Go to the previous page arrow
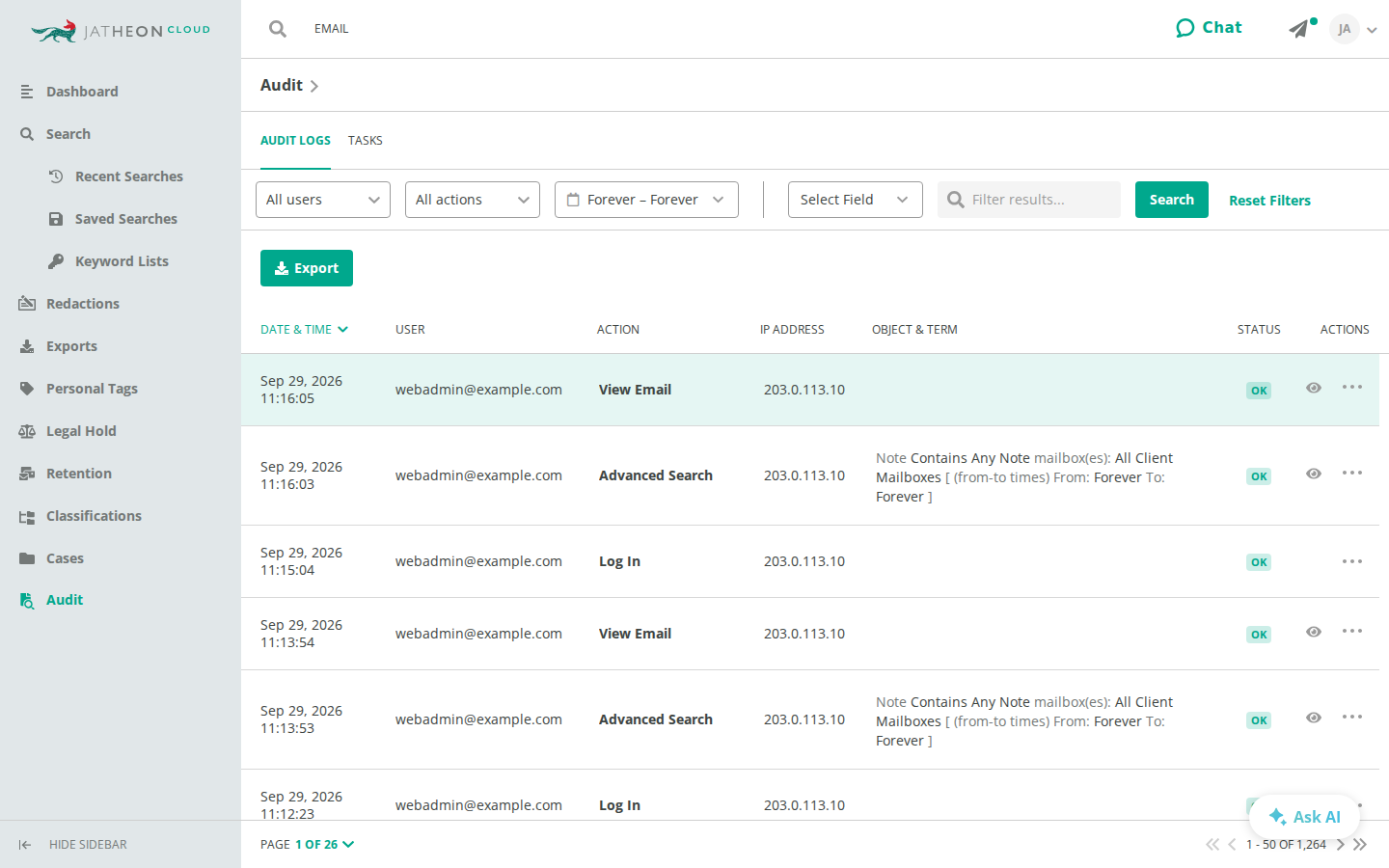The image size is (1389, 868). (1232, 845)
